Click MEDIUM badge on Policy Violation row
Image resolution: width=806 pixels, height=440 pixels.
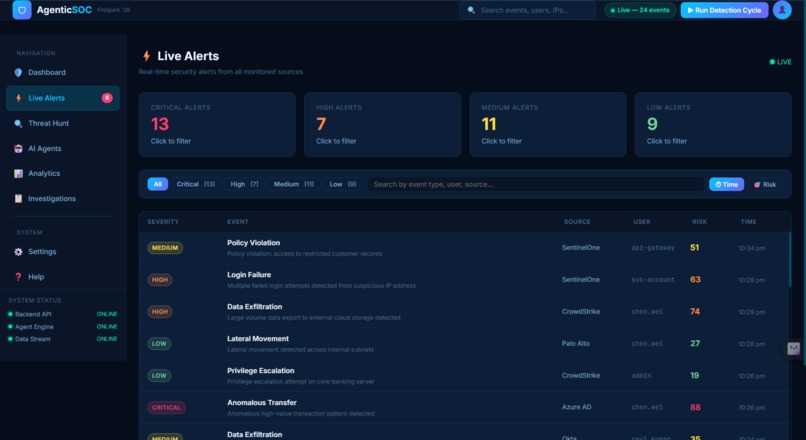(x=165, y=248)
